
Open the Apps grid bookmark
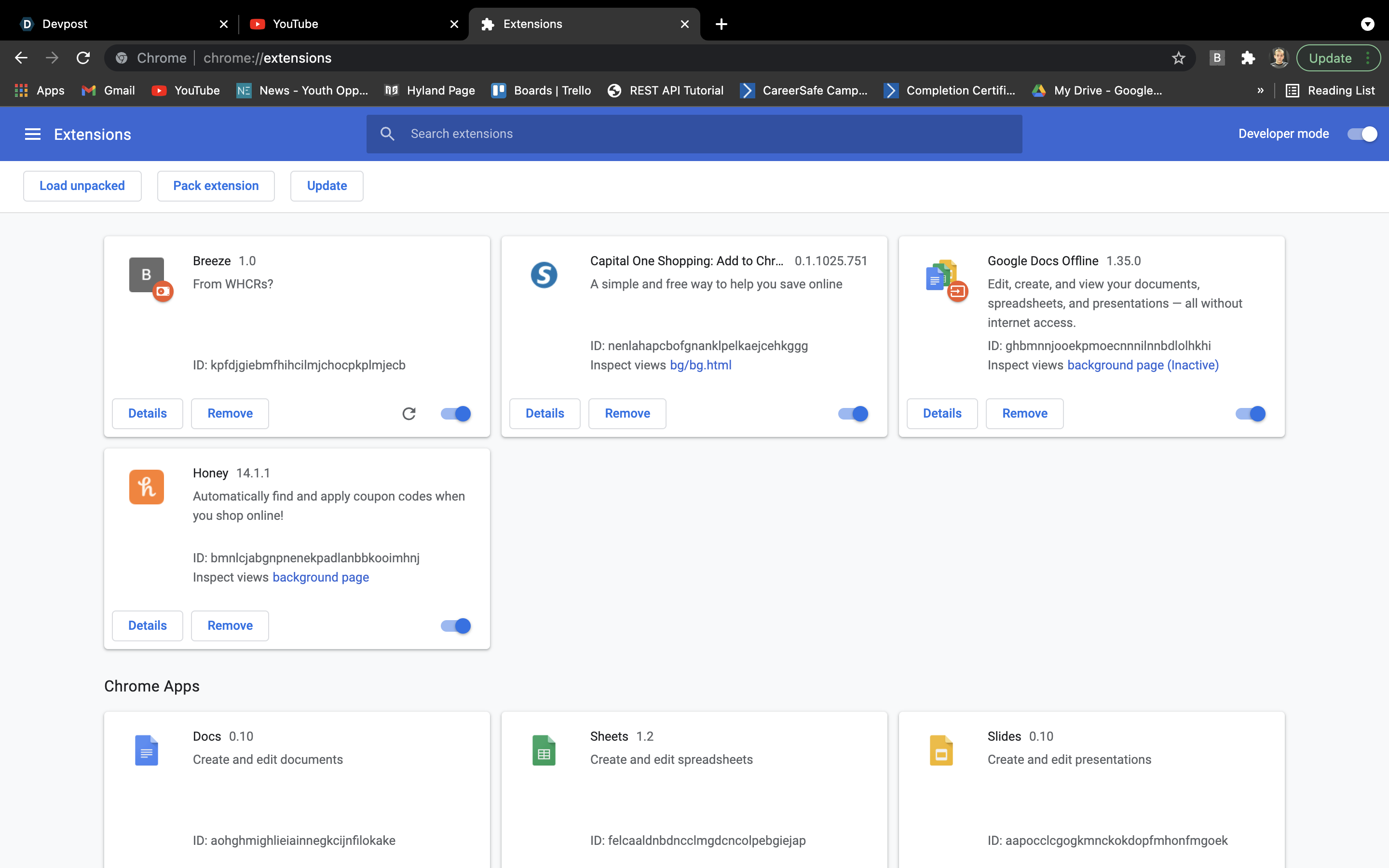point(39,91)
